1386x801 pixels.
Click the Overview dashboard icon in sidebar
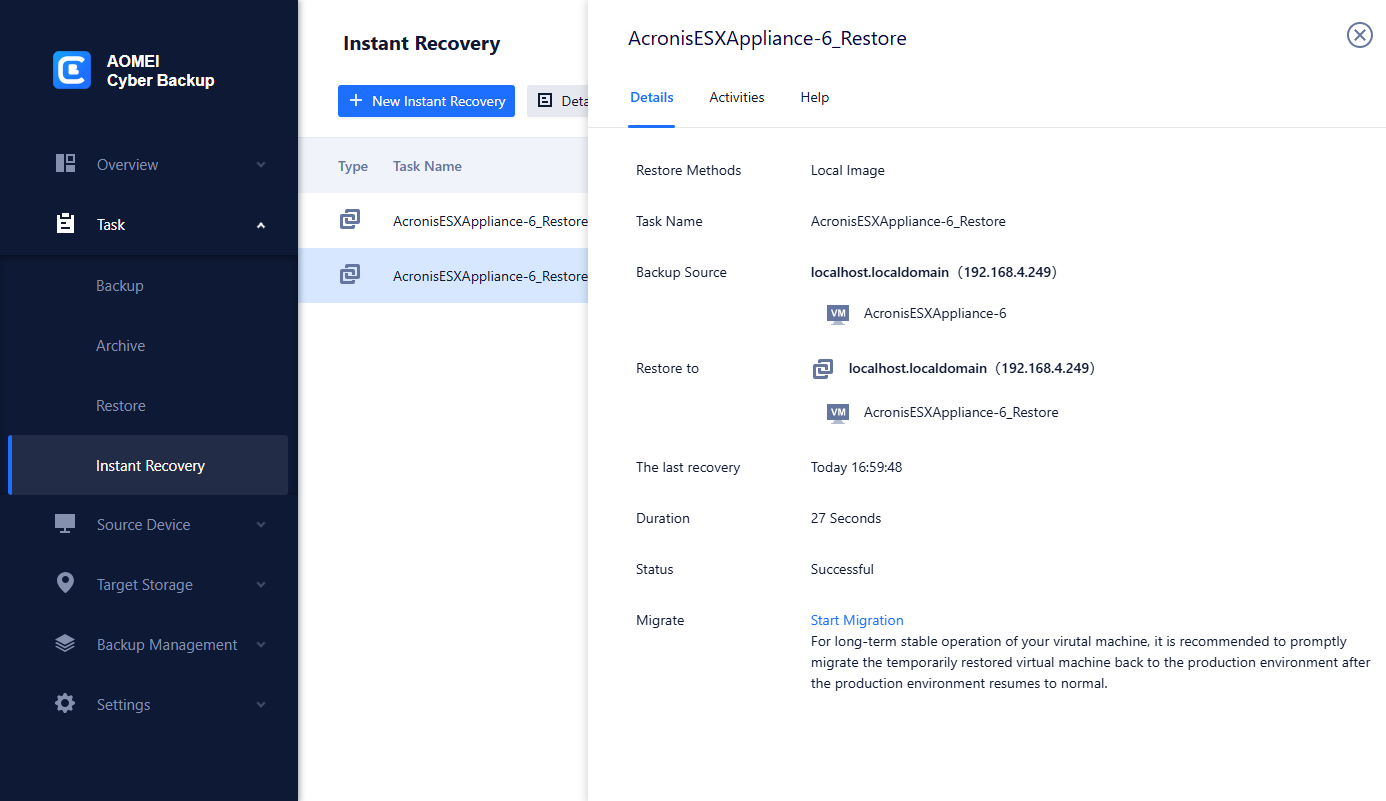(x=66, y=164)
